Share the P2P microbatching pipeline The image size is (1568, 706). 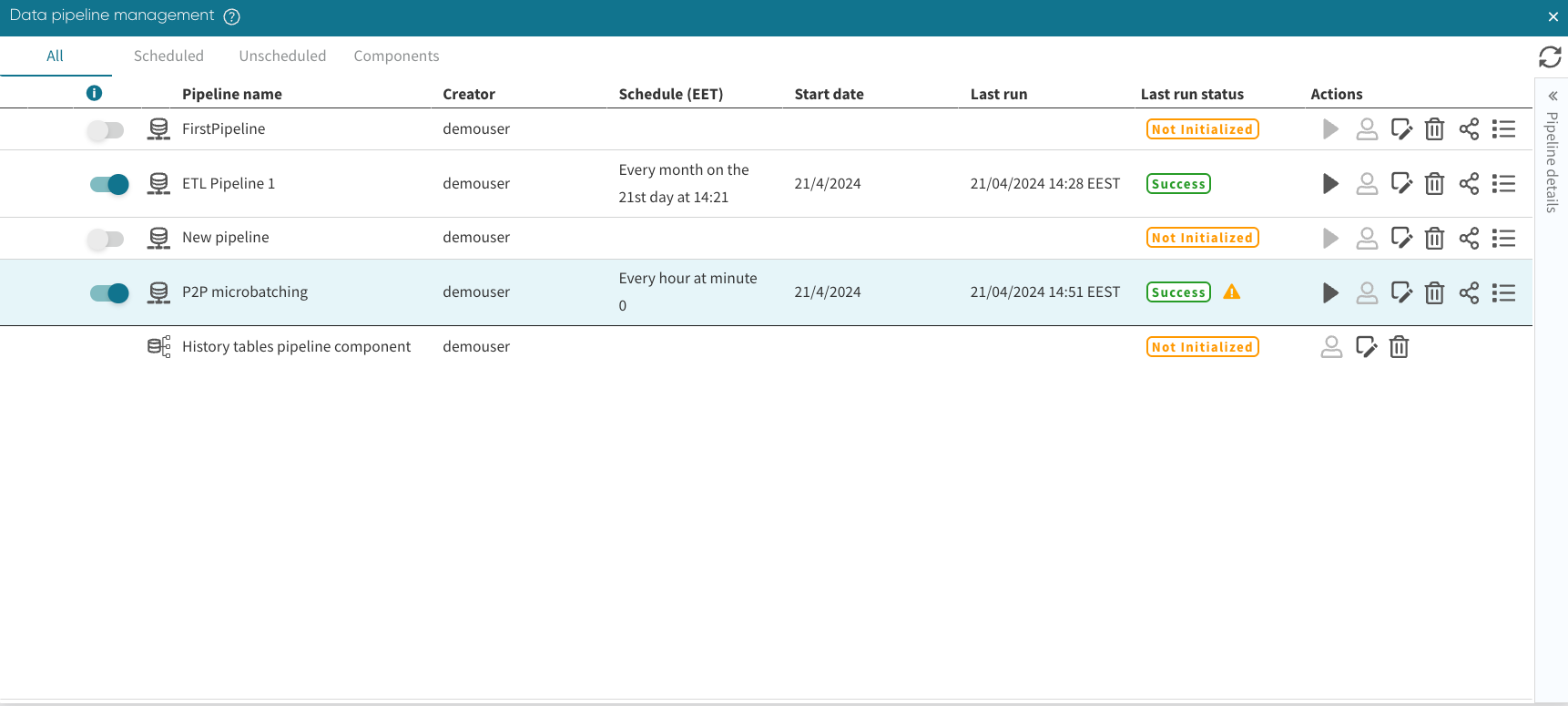pyautogui.click(x=1469, y=292)
